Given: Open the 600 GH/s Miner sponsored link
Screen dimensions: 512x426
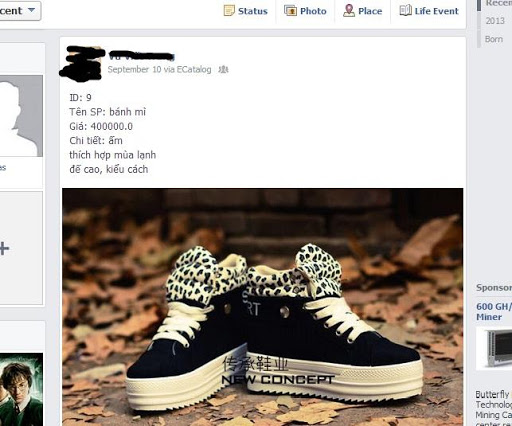Looking at the screenshot, I should pos(494,311).
